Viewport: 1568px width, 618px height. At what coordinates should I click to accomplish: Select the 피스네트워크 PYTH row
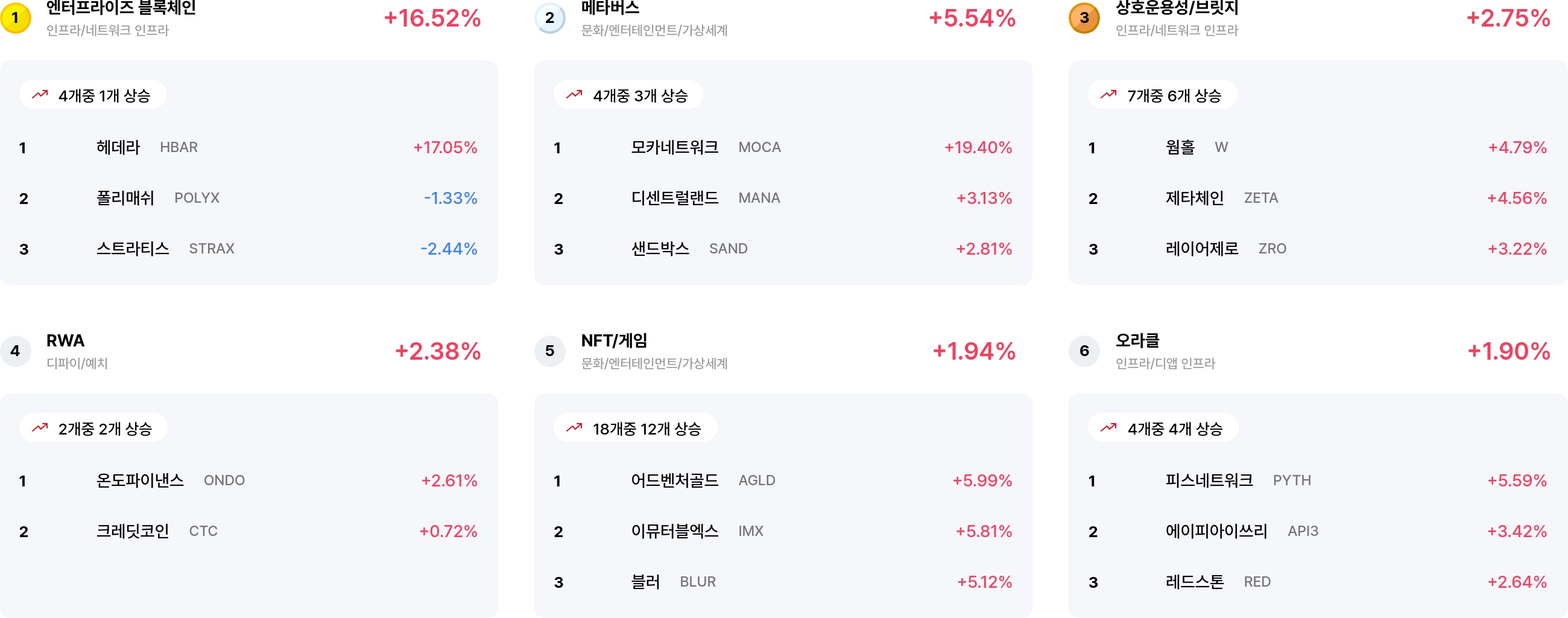point(1317,480)
